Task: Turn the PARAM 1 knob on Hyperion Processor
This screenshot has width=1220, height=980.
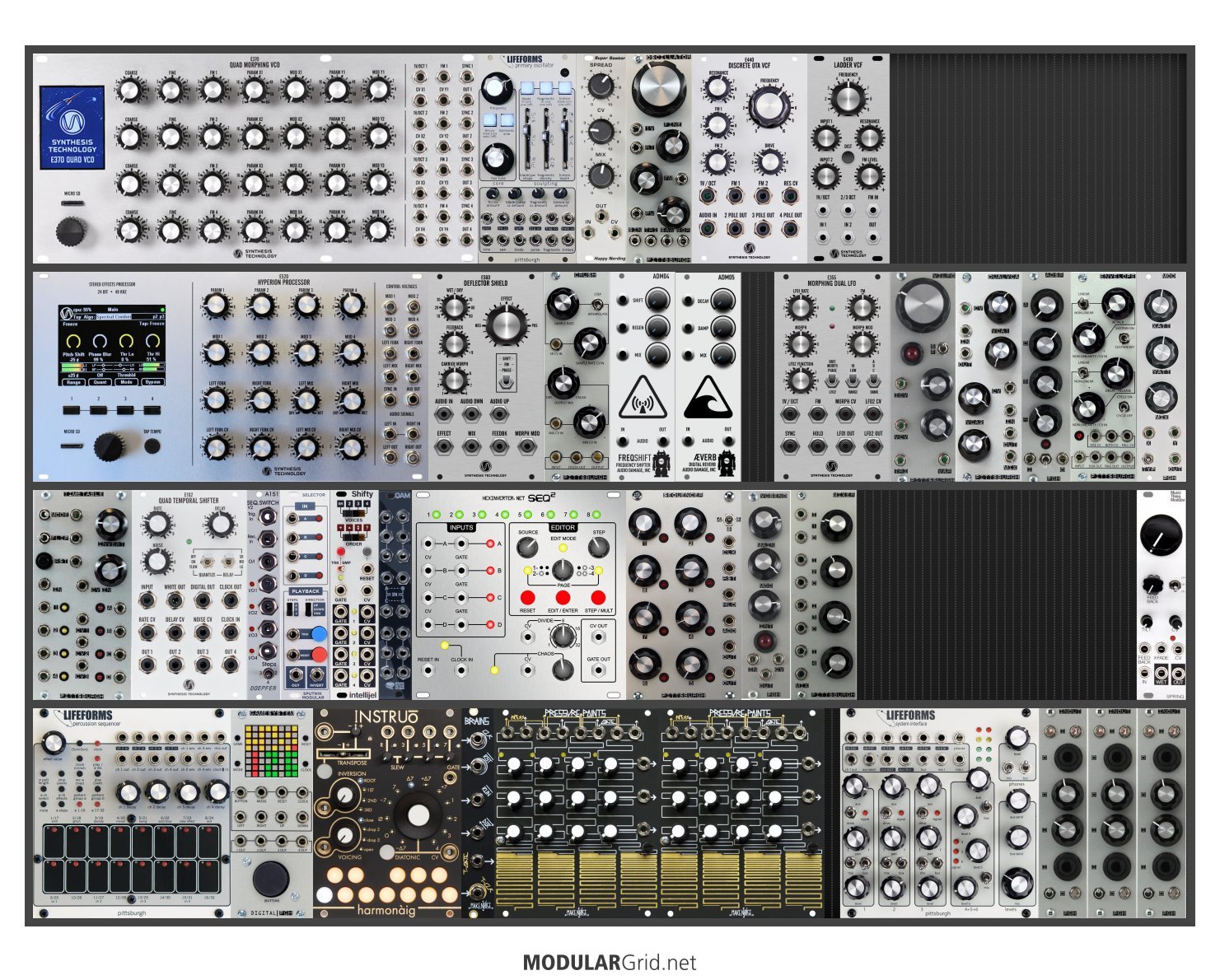Action: click(217, 307)
